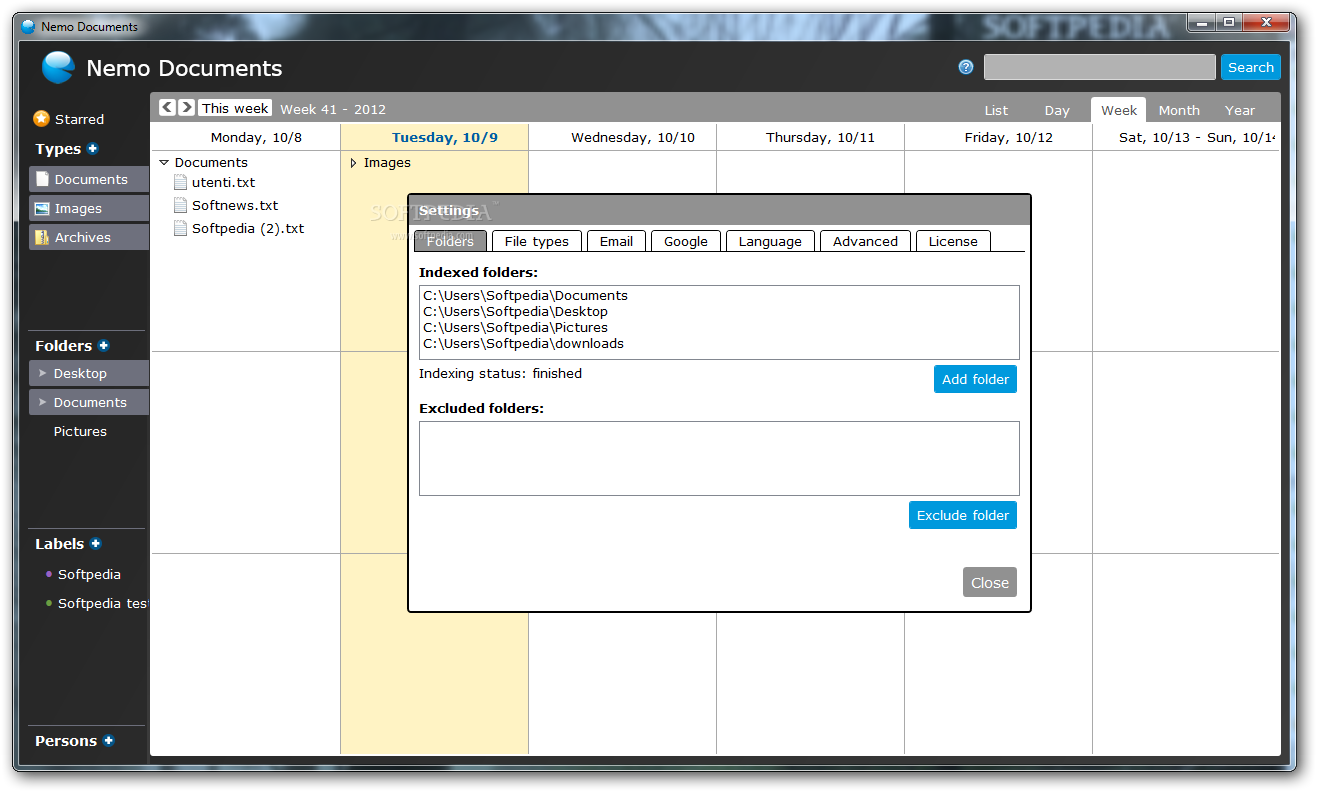This screenshot has height=792, width=1317.
Task: Click the Softpedia (2).txt file icon
Action: (181, 228)
